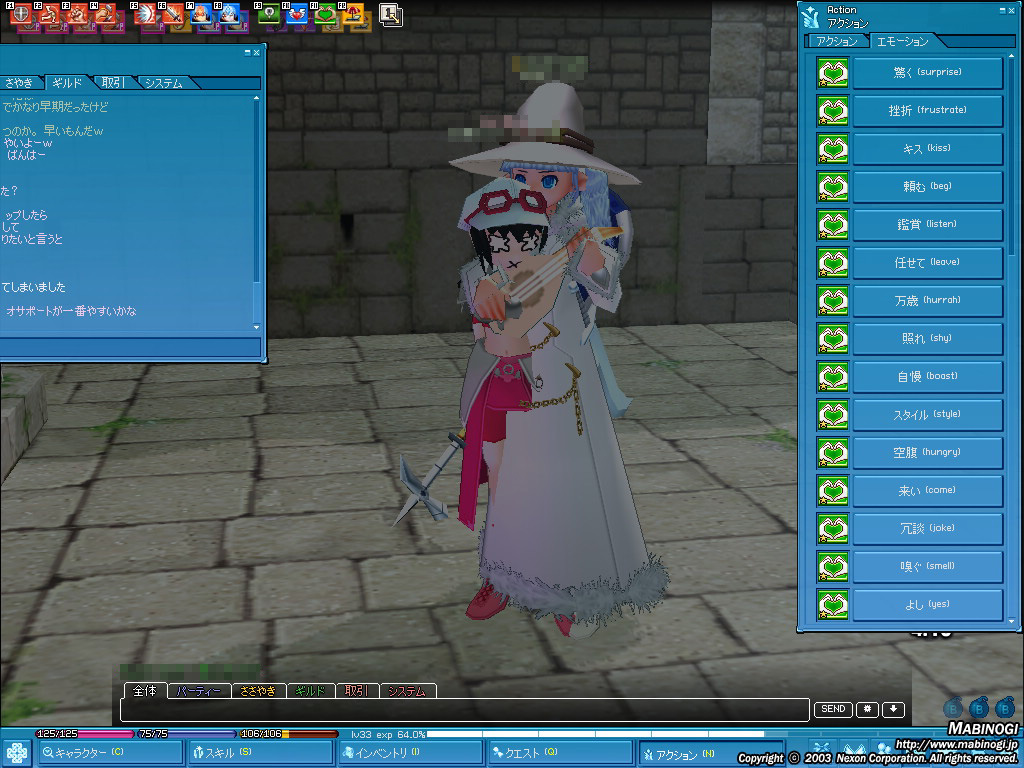Click the leftmost blue B orb
Image resolution: width=1024 pixels, height=768 pixels.
(953, 708)
